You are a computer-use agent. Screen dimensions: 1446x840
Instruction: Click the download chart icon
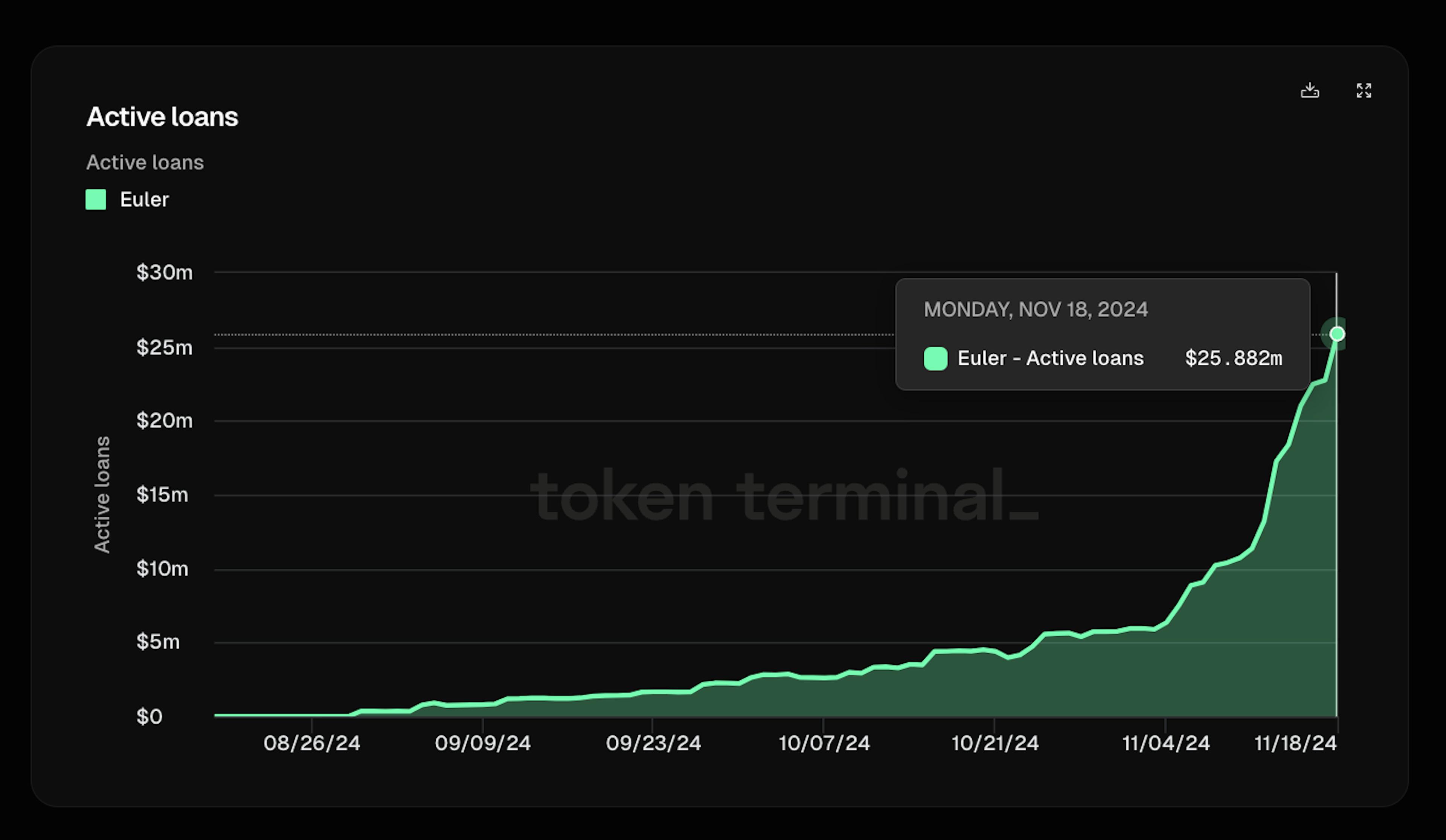tap(1309, 91)
